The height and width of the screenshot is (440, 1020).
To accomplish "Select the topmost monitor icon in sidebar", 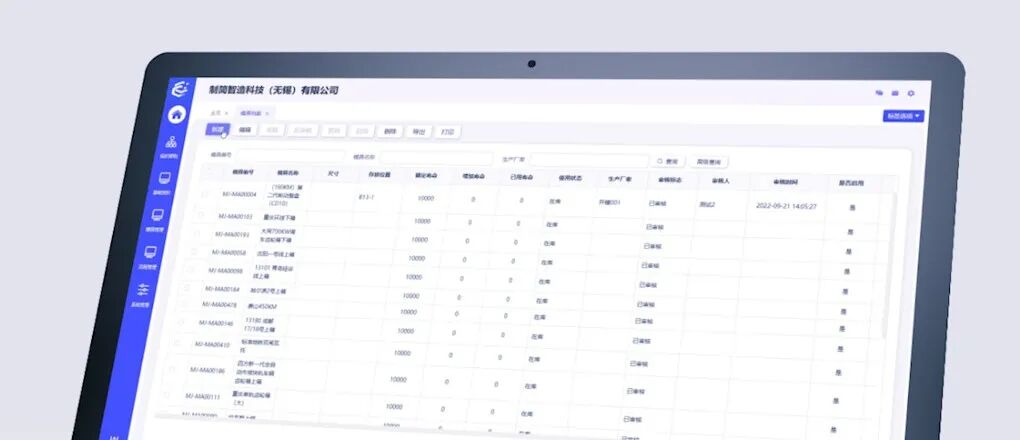I will click(x=165, y=178).
